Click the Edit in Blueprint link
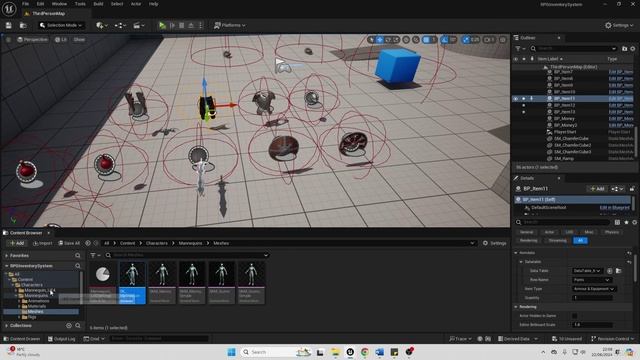This screenshot has width=640, height=360. [x=614, y=207]
